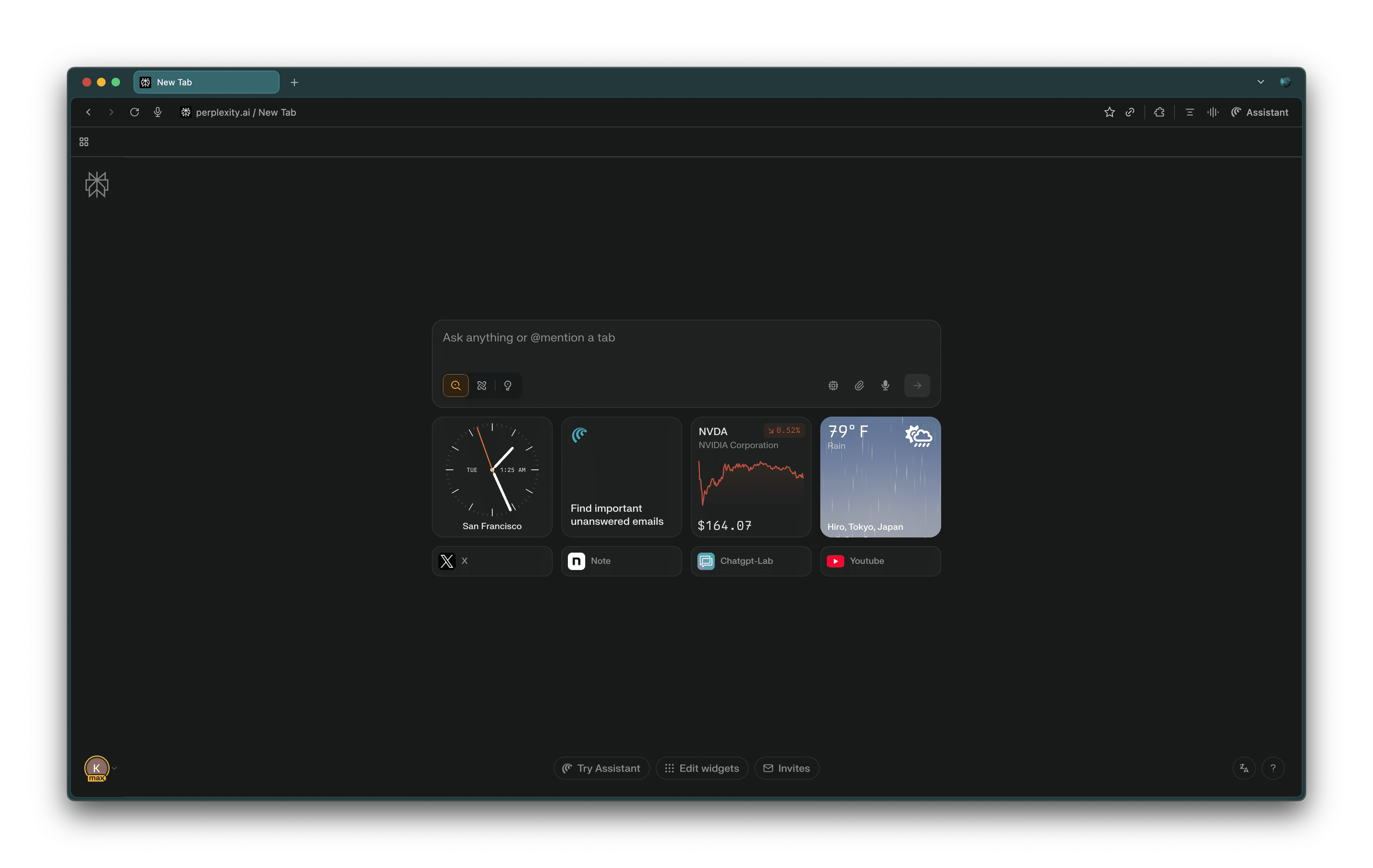Click the dictation microphone in search box
The image size is (1373, 868).
[x=885, y=386]
